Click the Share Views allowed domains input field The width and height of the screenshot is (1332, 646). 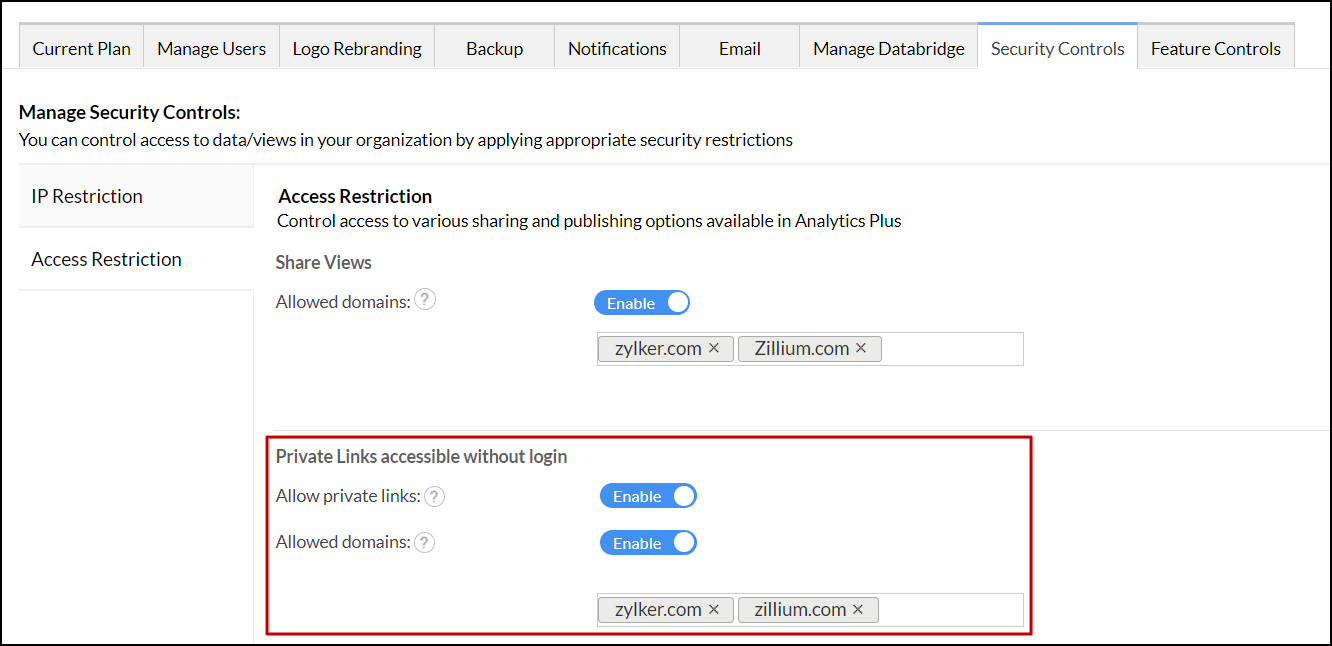(950, 349)
